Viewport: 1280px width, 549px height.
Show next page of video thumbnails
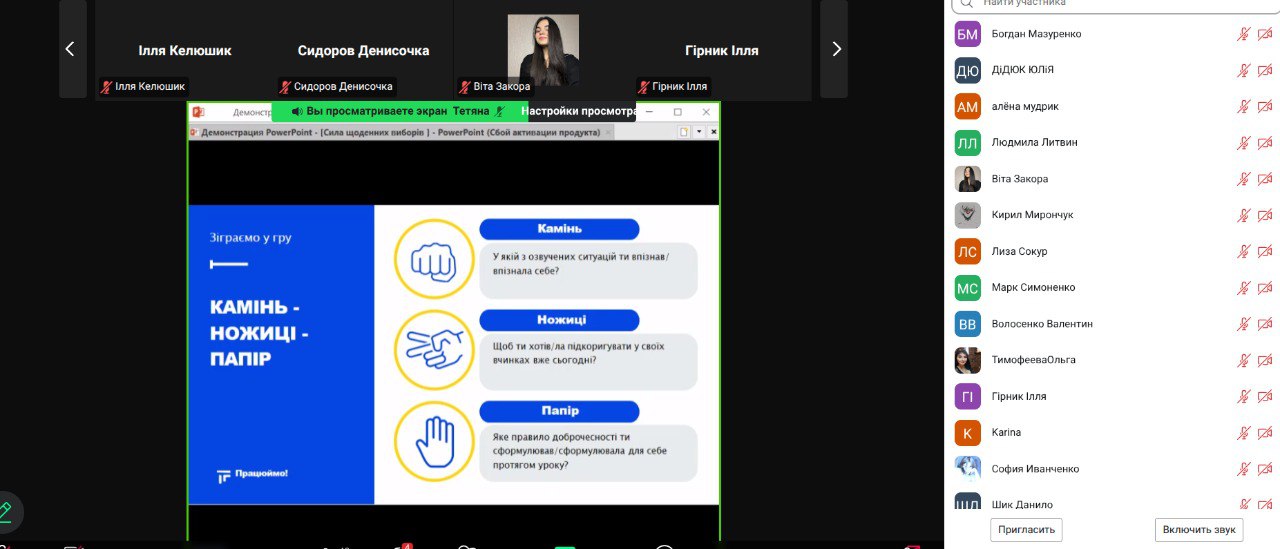[836, 49]
